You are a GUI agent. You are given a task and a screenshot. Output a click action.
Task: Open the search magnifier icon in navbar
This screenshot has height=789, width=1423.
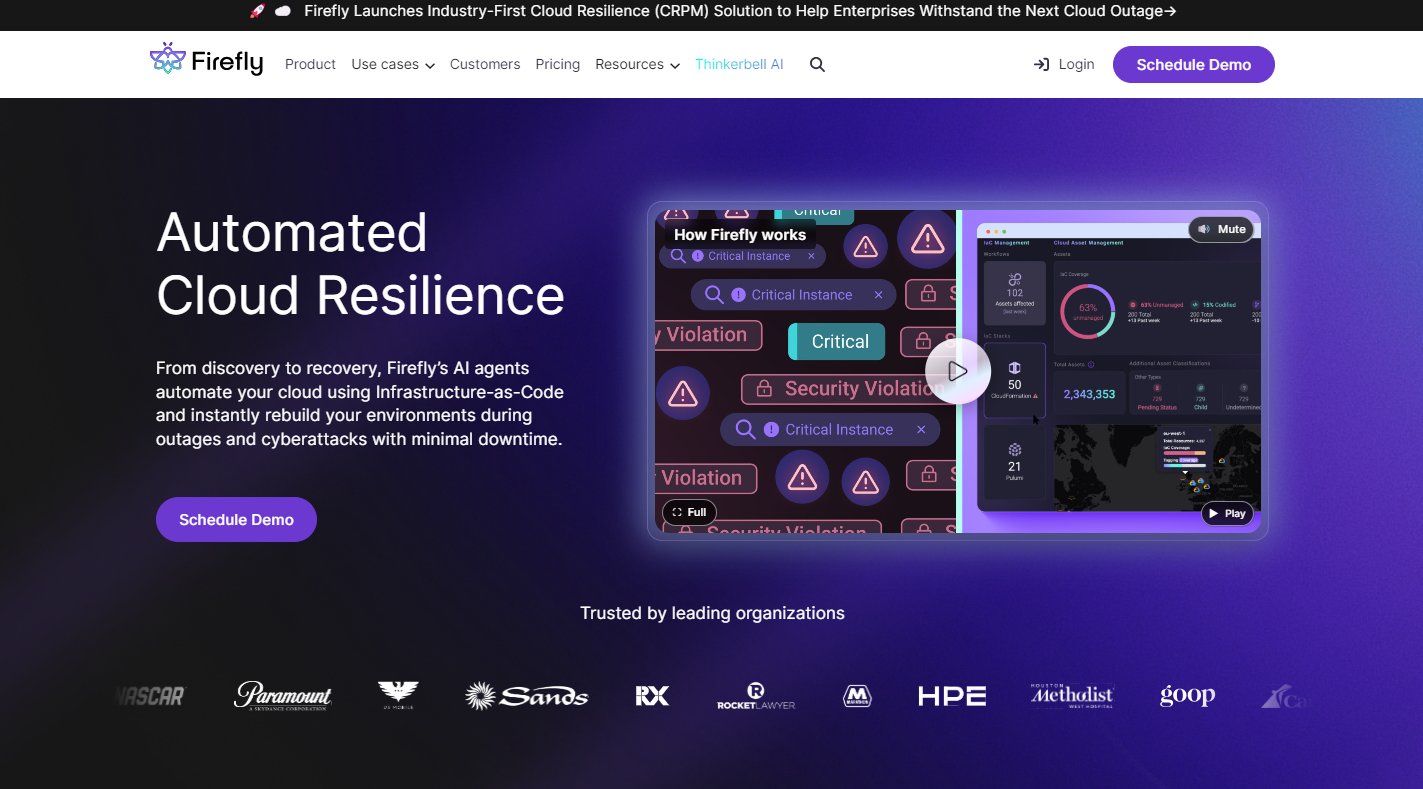(x=817, y=64)
